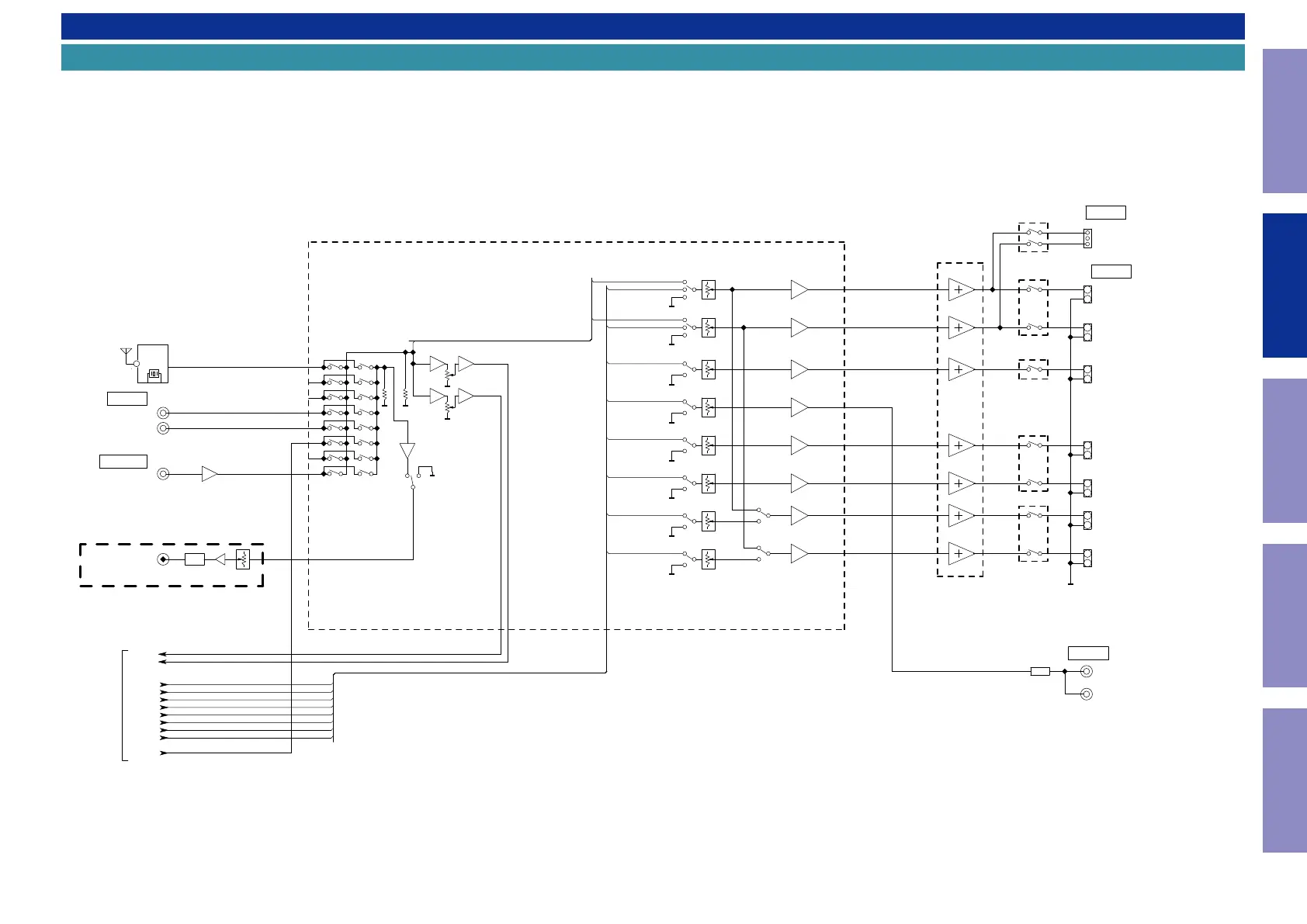Viewport: 1307px width, 924px height.
Task: Click the teal sub-header bar
Action: pyautogui.click(x=653, y=57)
